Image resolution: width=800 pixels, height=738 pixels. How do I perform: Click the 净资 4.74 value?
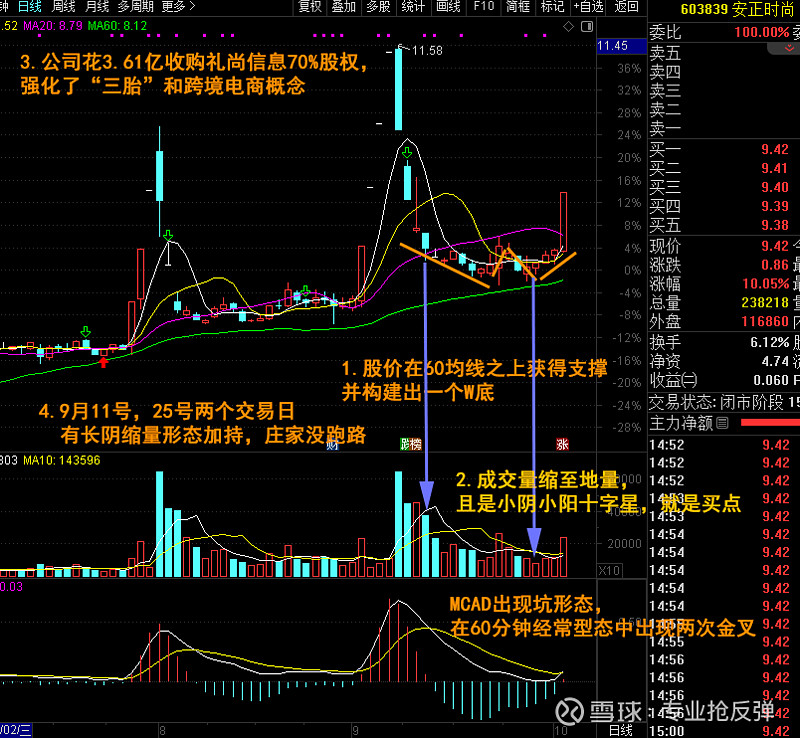click(775, 361)
